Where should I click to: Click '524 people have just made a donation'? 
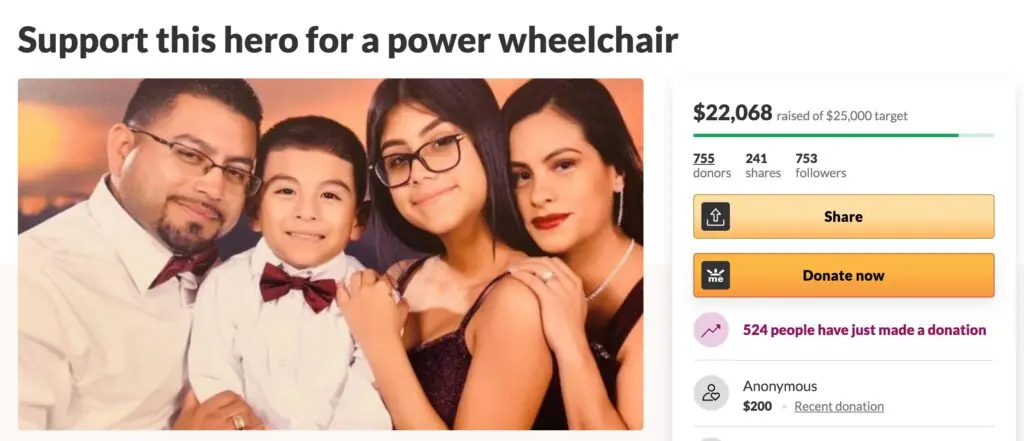pyautogui.click(x=864, y=330)
